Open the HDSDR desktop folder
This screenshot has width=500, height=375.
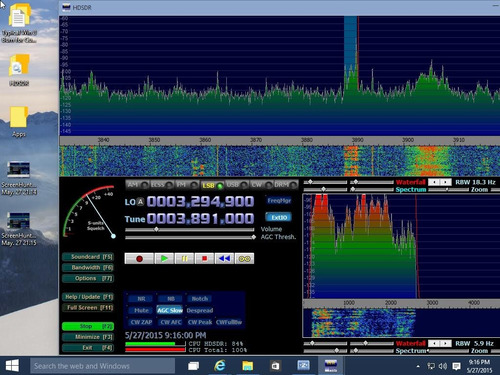pyautogui.click(x=19, y=70)
